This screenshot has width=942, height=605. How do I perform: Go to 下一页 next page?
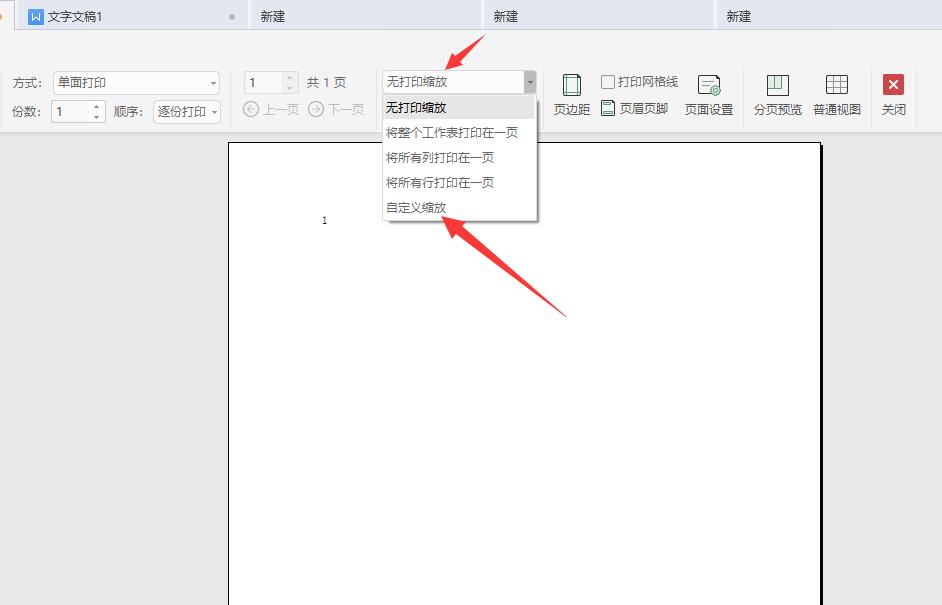click(336, 109)
